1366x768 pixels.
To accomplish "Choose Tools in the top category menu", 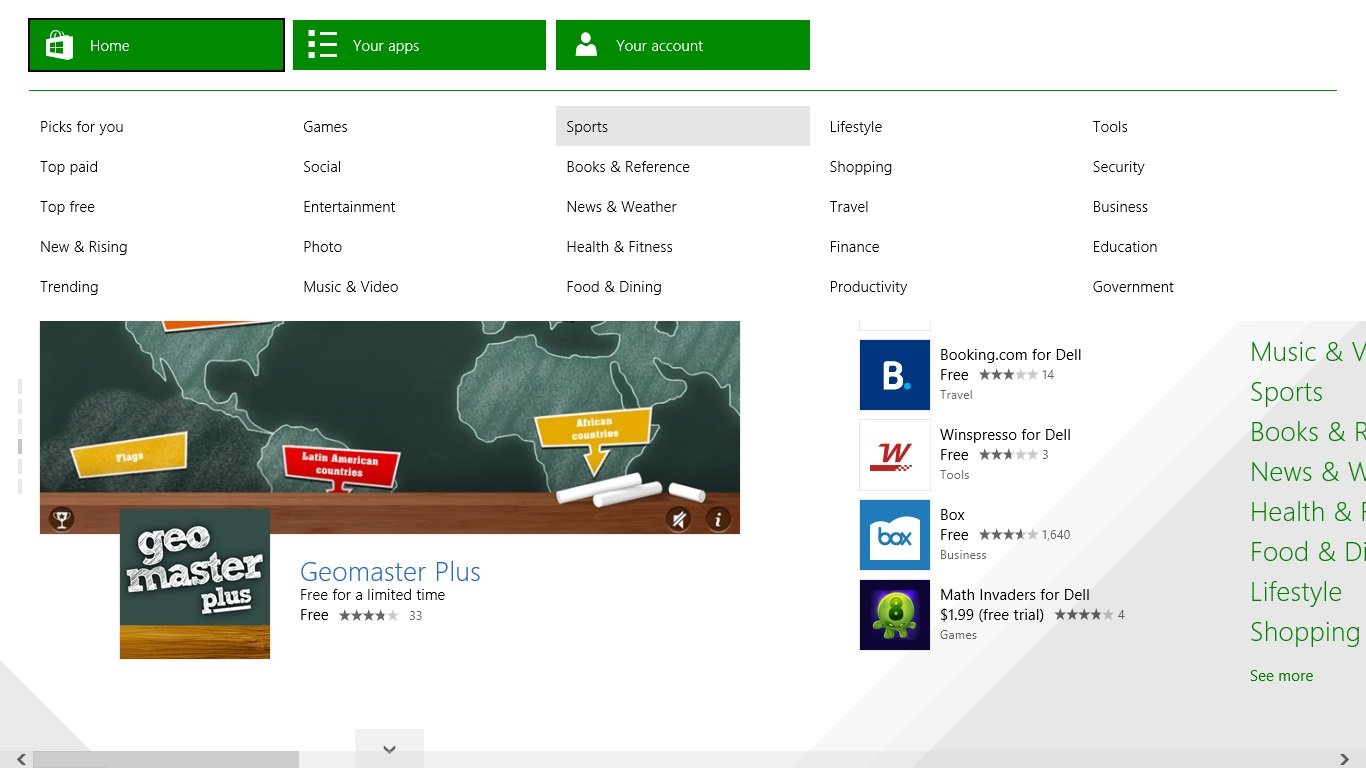I will [1110, 127].
